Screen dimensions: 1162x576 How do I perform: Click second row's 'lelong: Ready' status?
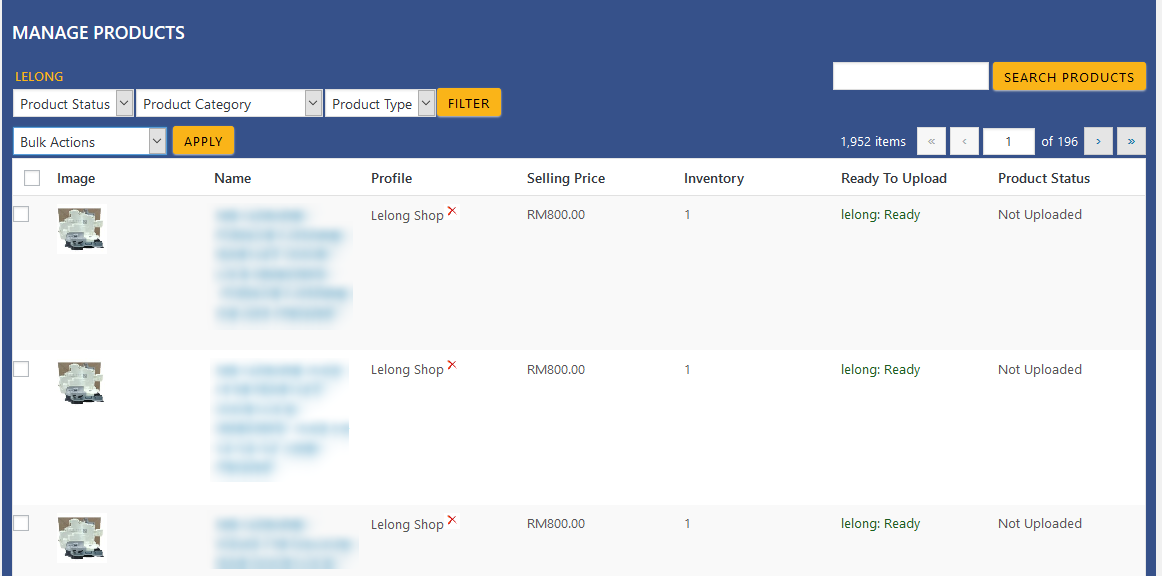880,369
